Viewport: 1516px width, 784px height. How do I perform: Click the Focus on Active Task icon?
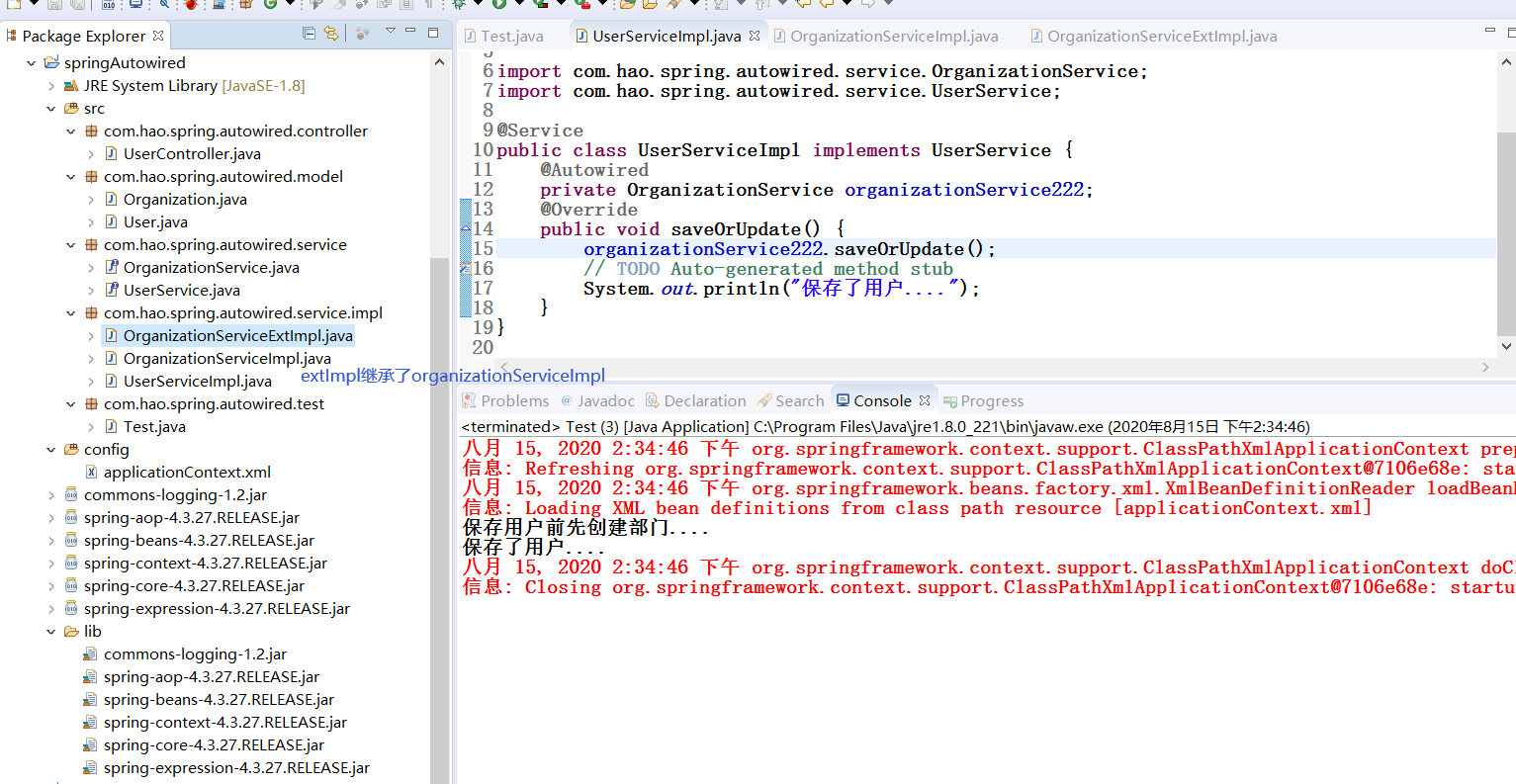tap(362, 34)
